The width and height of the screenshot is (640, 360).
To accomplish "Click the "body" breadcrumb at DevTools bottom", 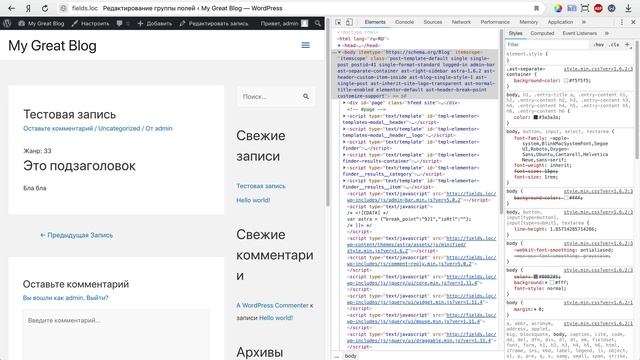I will pyautogui.click(x=350, y=356).
